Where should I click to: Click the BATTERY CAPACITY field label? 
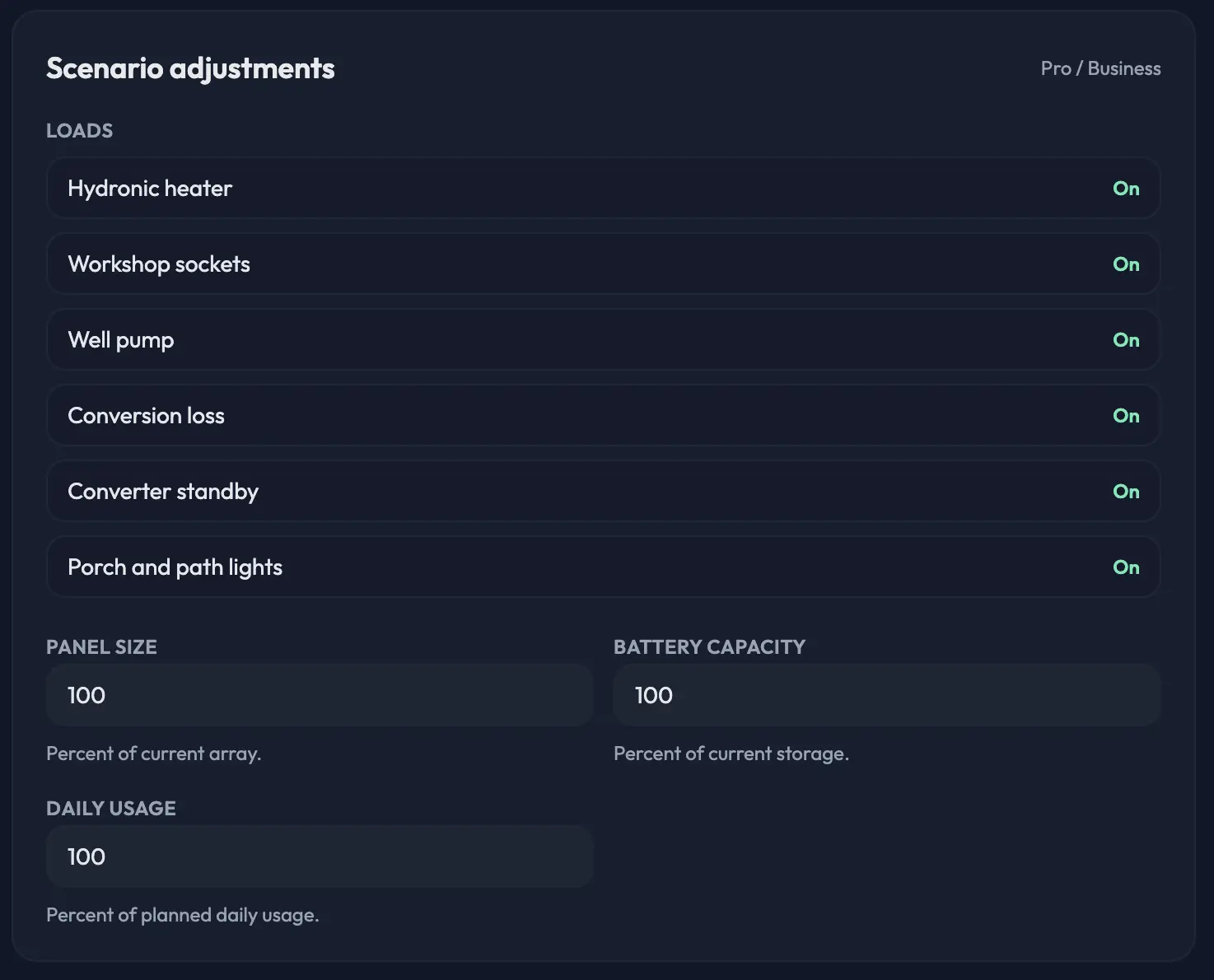(x=709, y=647)
